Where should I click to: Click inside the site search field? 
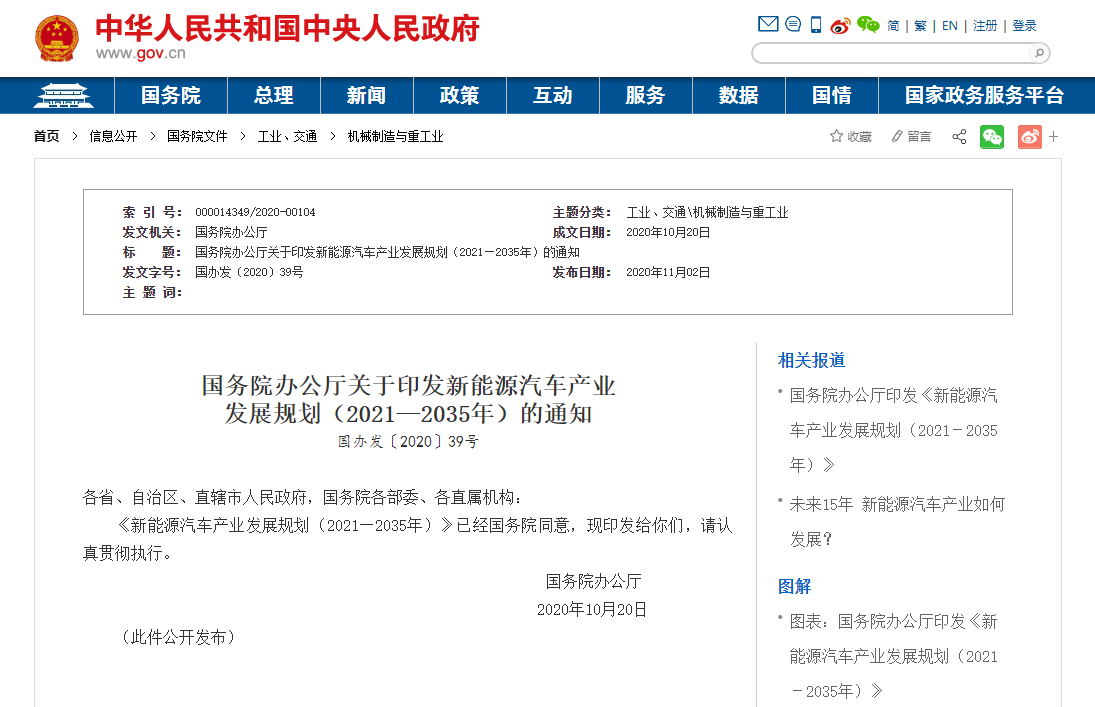892,53
